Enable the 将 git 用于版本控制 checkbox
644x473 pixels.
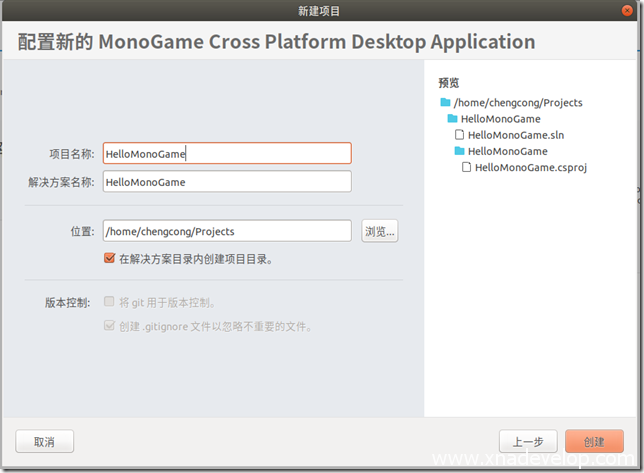tap(110, 302)
